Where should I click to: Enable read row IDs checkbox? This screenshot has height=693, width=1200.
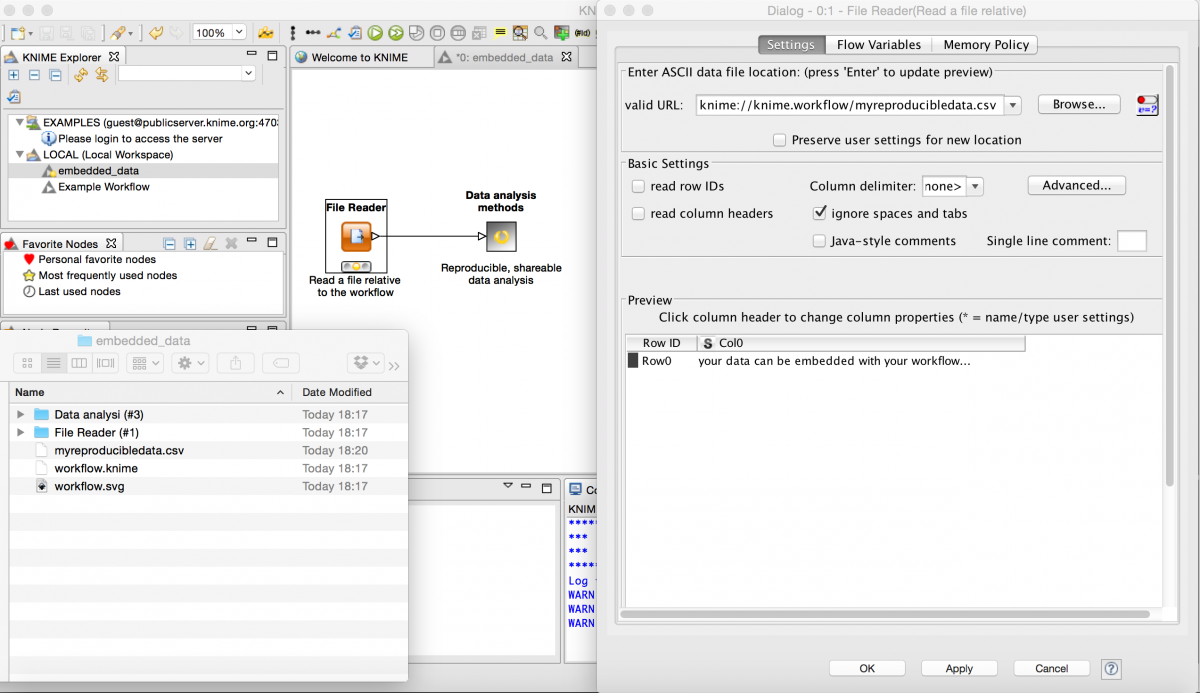[638, 186]
